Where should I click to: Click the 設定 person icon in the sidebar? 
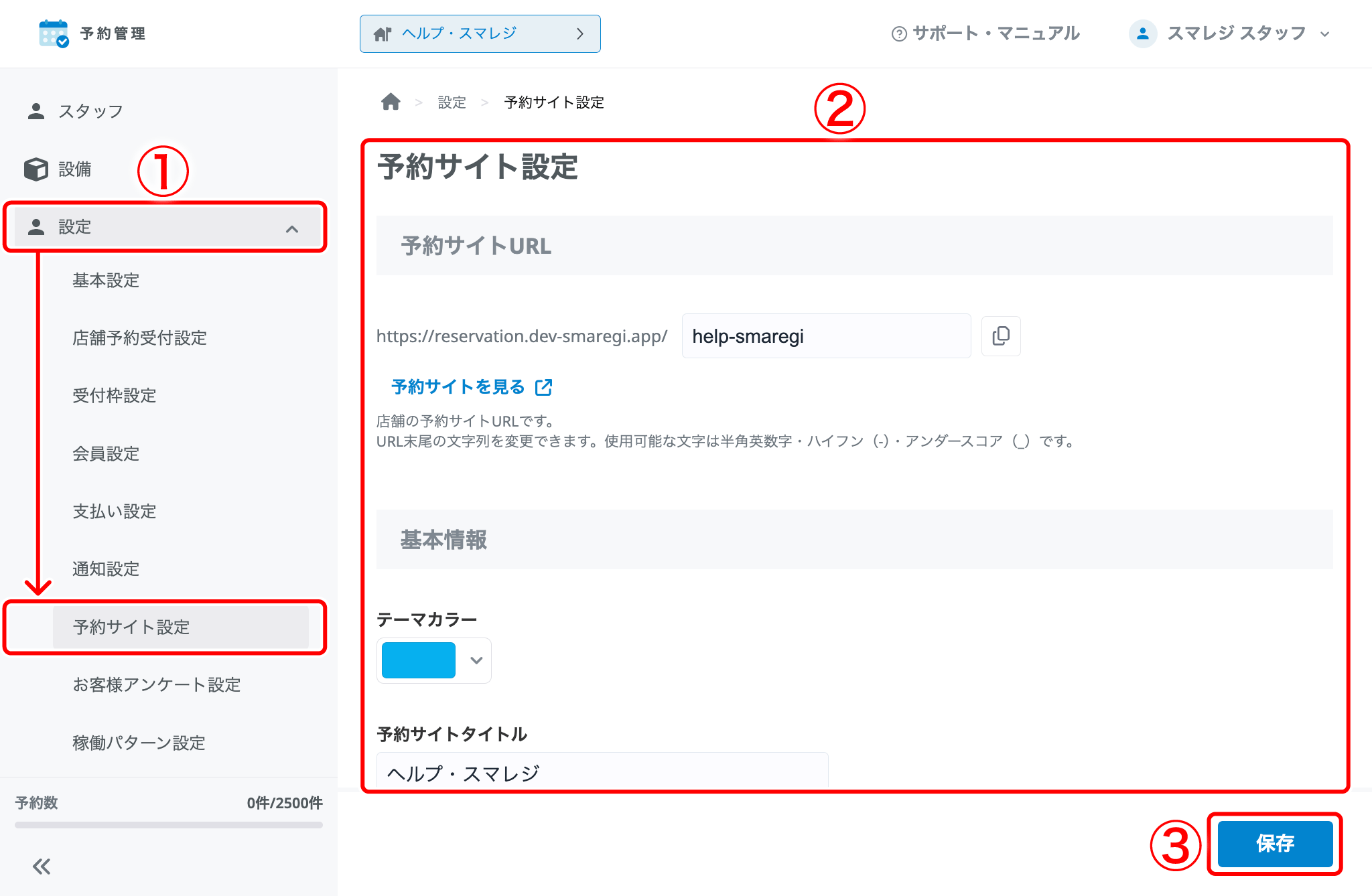tap(36, 227)
